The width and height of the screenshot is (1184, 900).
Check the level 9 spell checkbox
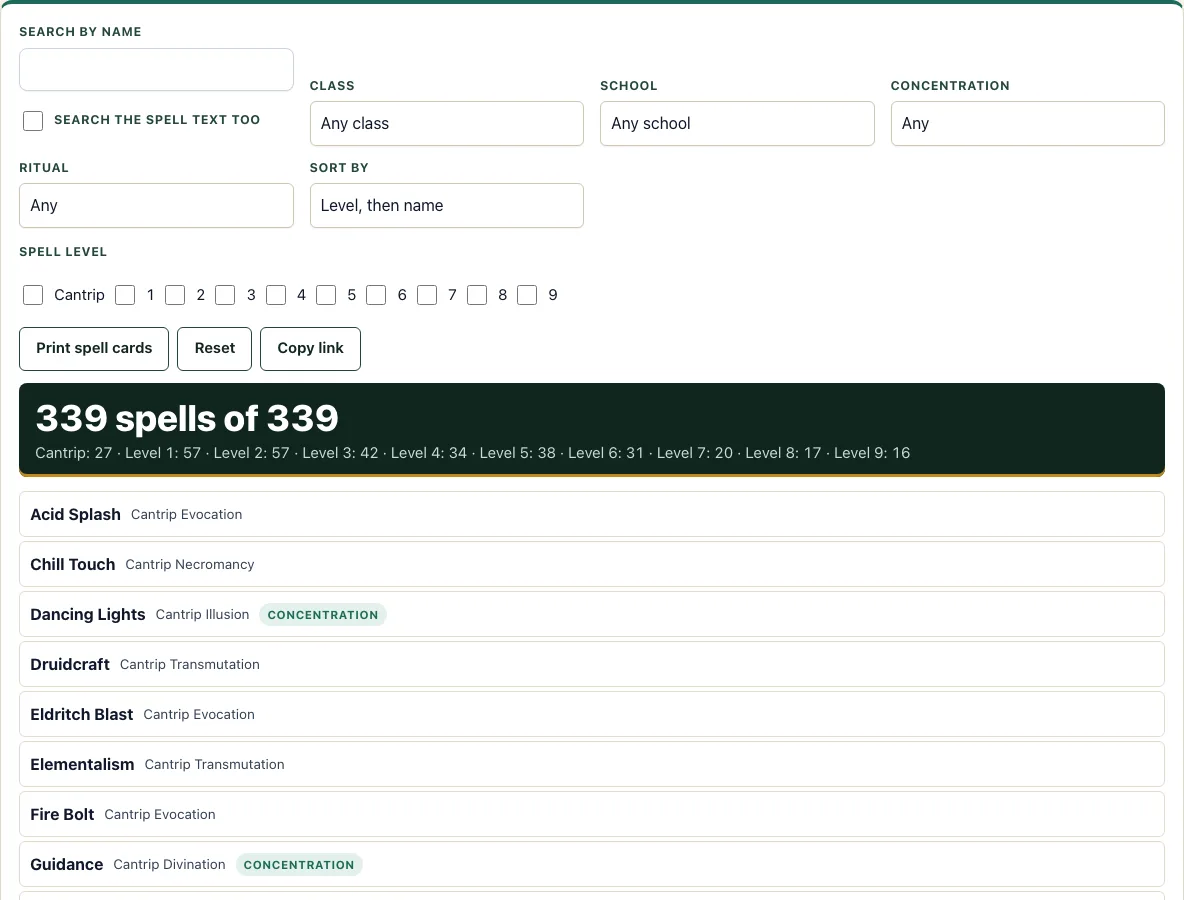coord(527,295)
